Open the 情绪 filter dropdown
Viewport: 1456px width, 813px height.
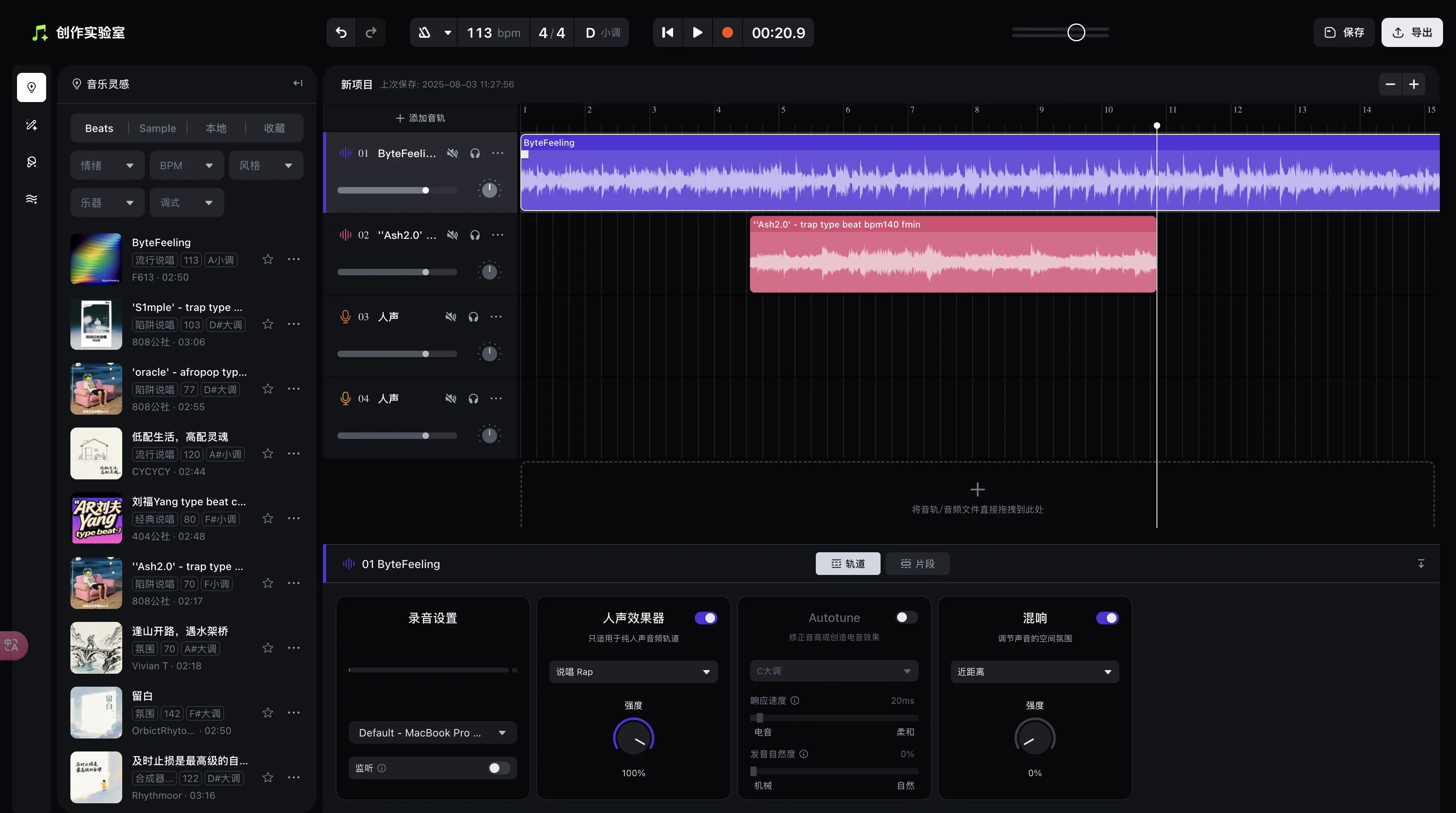107,166
